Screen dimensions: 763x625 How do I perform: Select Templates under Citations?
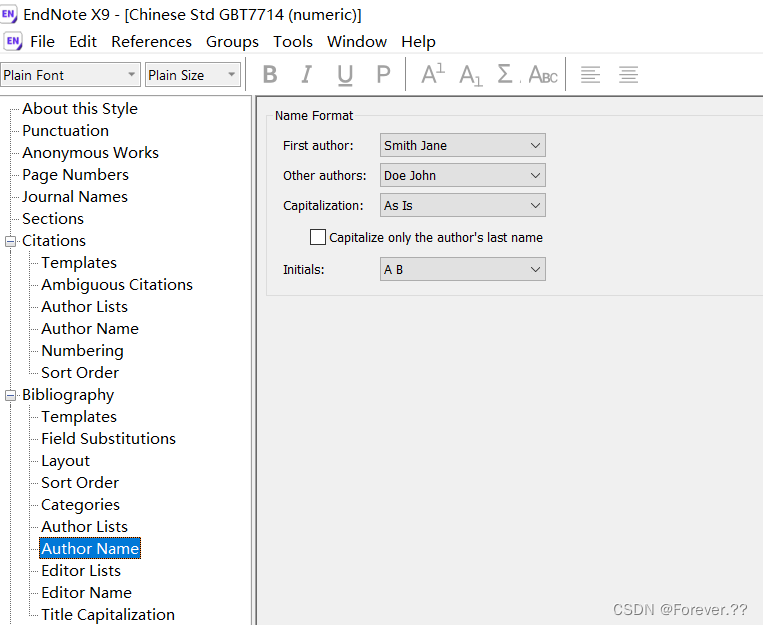79,262
